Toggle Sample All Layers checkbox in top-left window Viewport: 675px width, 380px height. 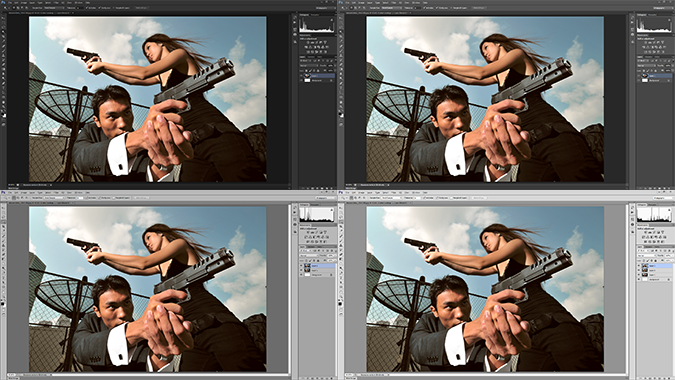[x=113, y=8]
